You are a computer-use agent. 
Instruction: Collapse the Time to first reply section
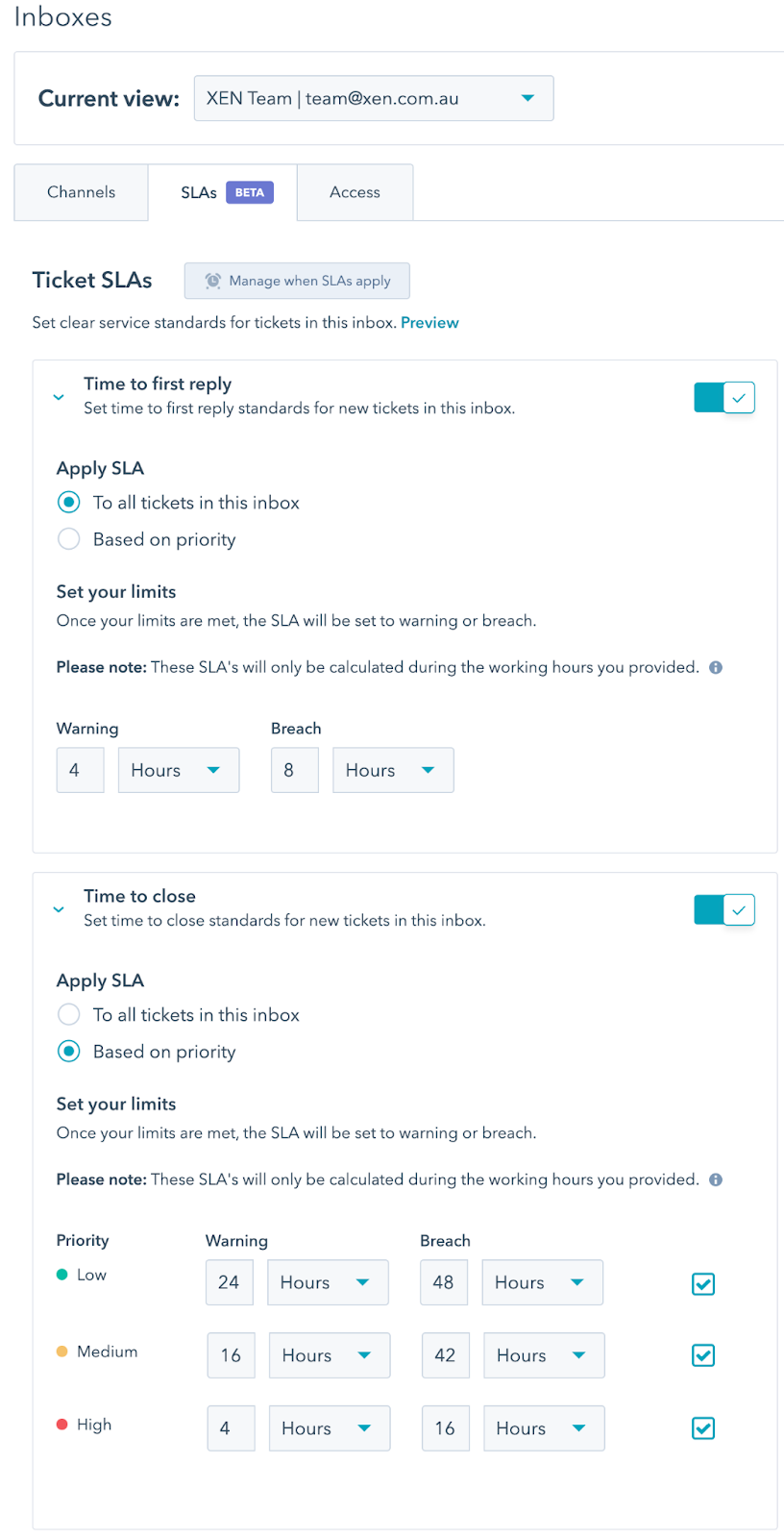pyautogui.click(x=59, y=397)
